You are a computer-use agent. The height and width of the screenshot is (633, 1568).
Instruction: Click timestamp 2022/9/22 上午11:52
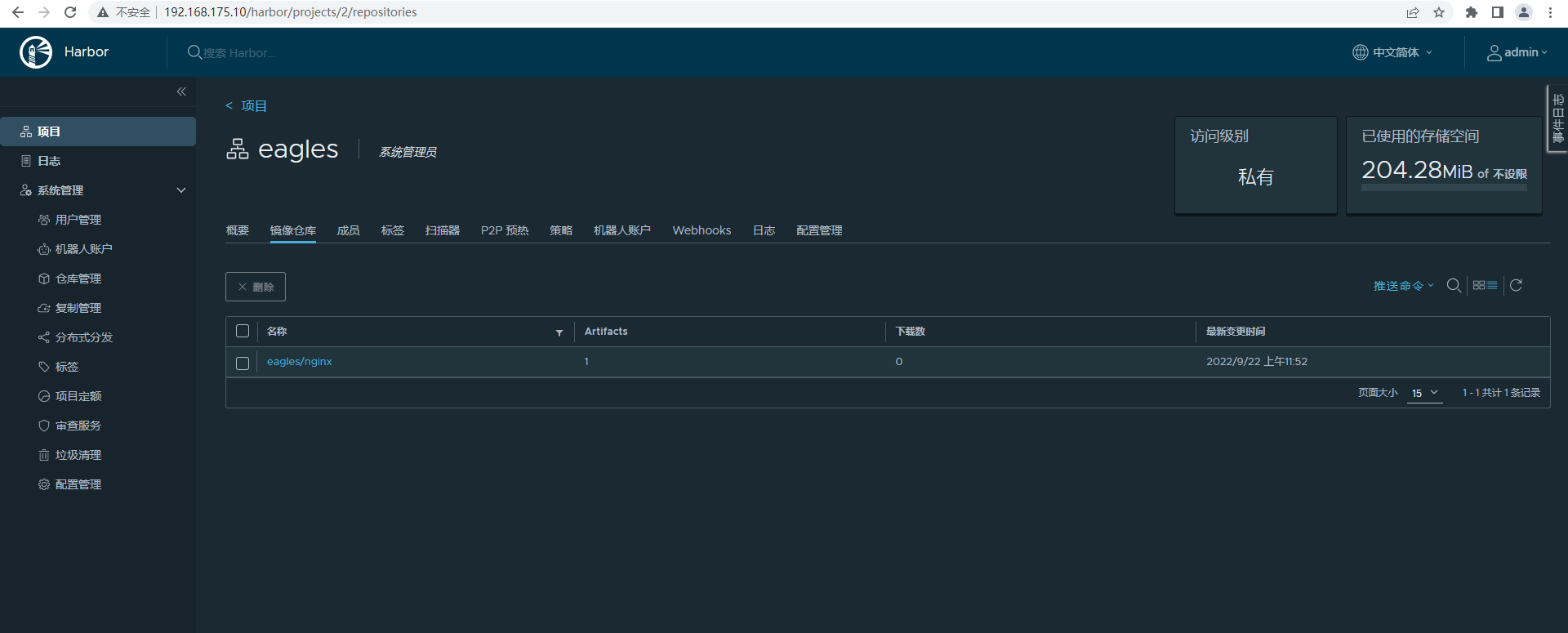coord(1257,362)
